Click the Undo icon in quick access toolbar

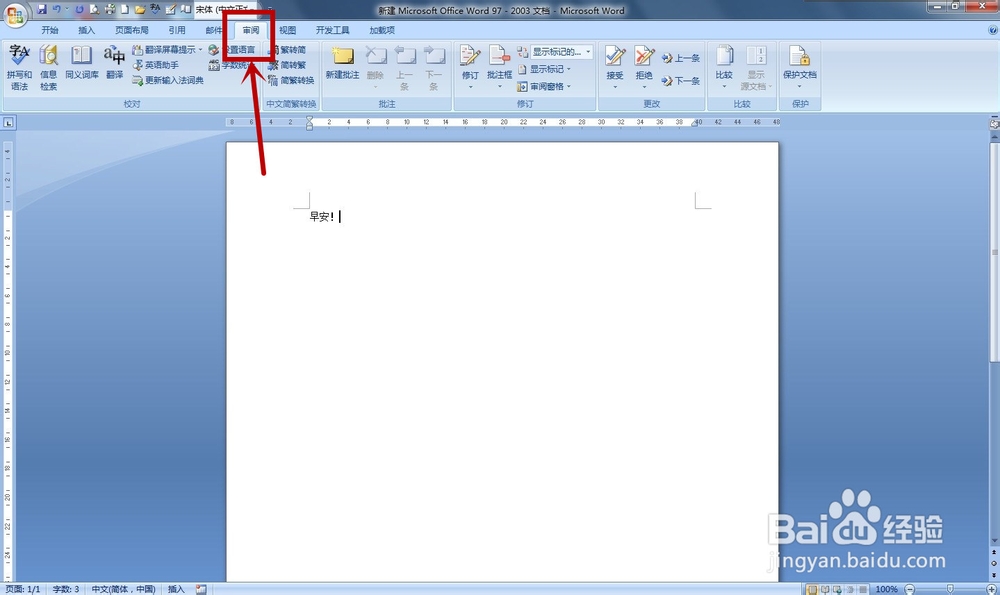click(57, 9)
